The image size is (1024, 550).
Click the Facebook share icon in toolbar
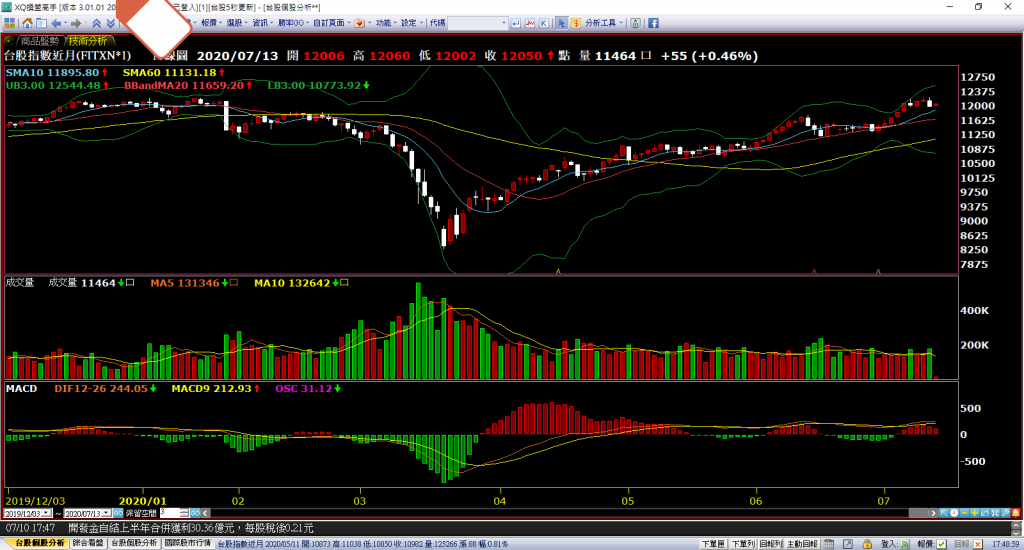(x=652, y=22)
